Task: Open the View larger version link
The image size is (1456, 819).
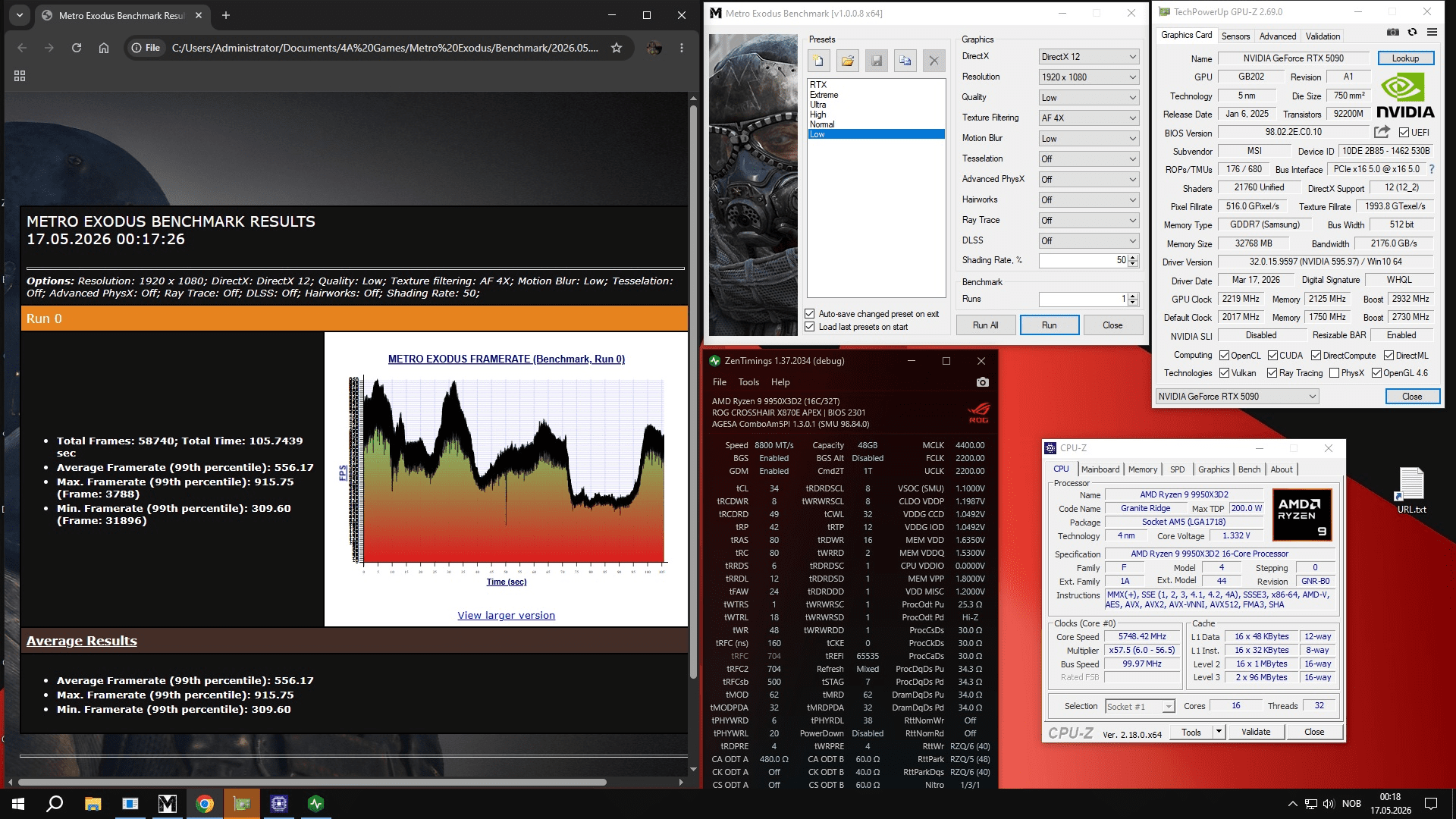Action: click(x=507, y=616)
